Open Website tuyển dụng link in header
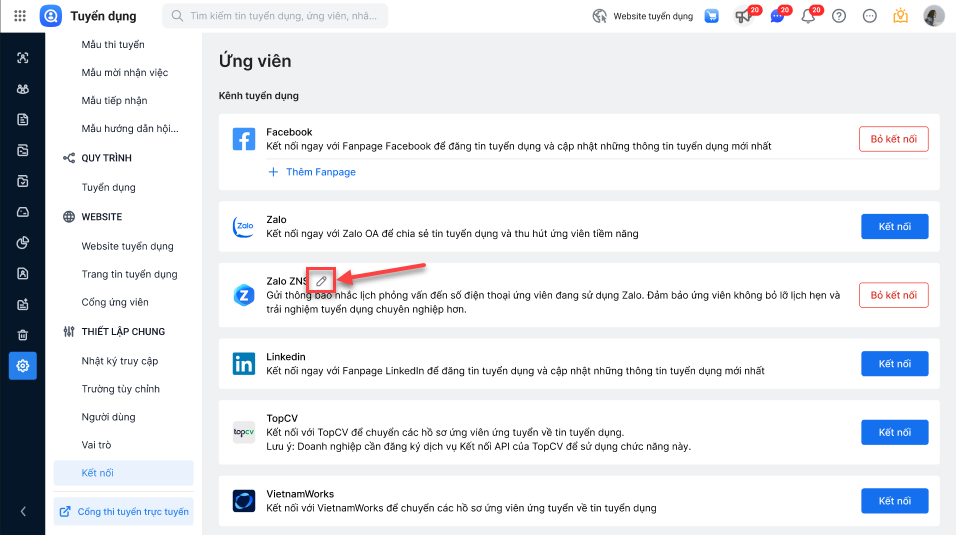956x535 pixels. point(653,16)
